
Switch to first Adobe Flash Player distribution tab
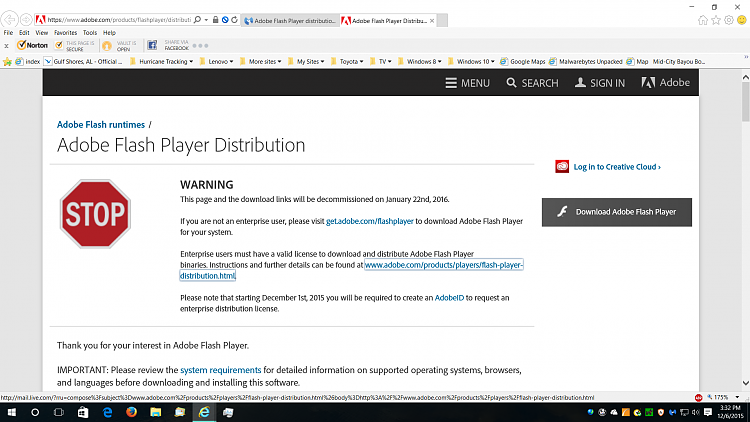click(290, 21)
